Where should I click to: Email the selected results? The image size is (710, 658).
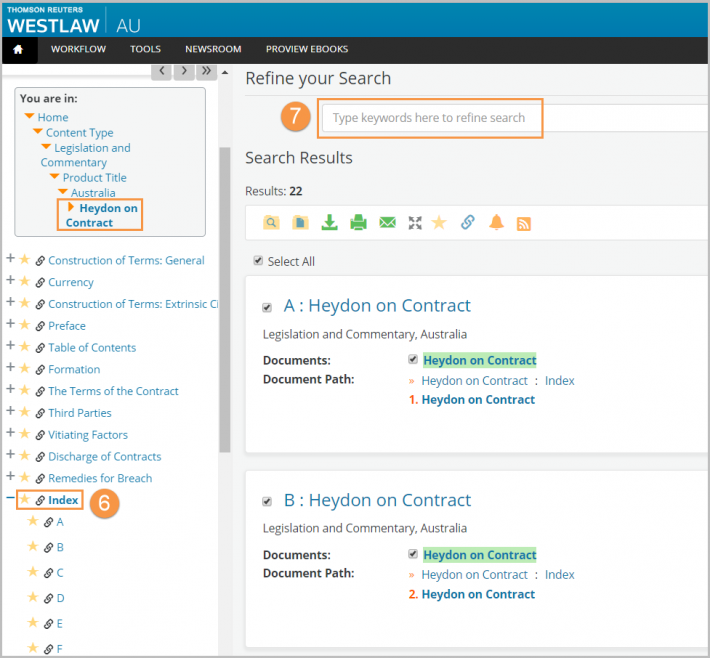(387, 222)
